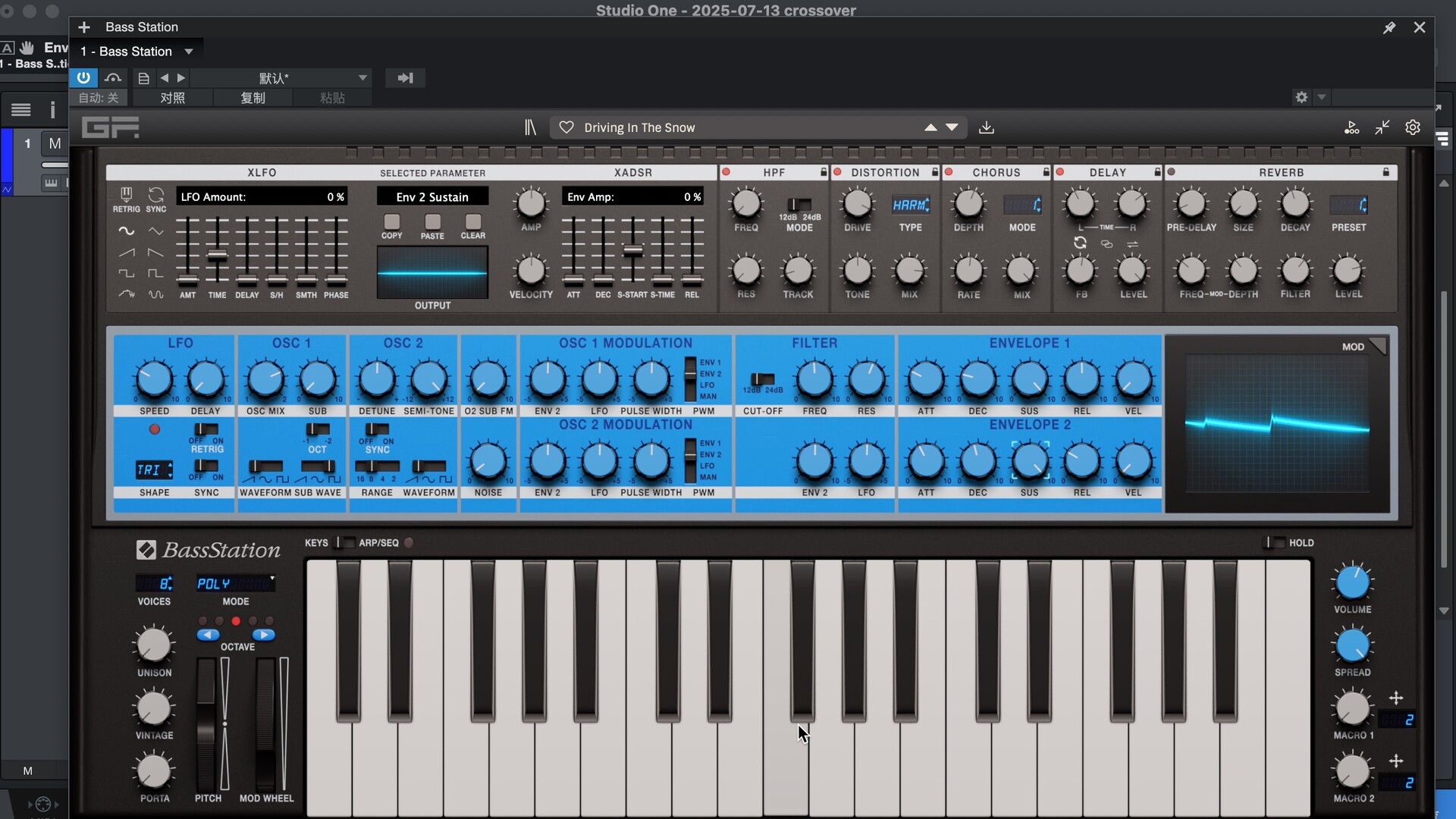This screenshot has height=819, width=1456.
Task: Open the Distortion type HARM selector
Action: [911, 205]
